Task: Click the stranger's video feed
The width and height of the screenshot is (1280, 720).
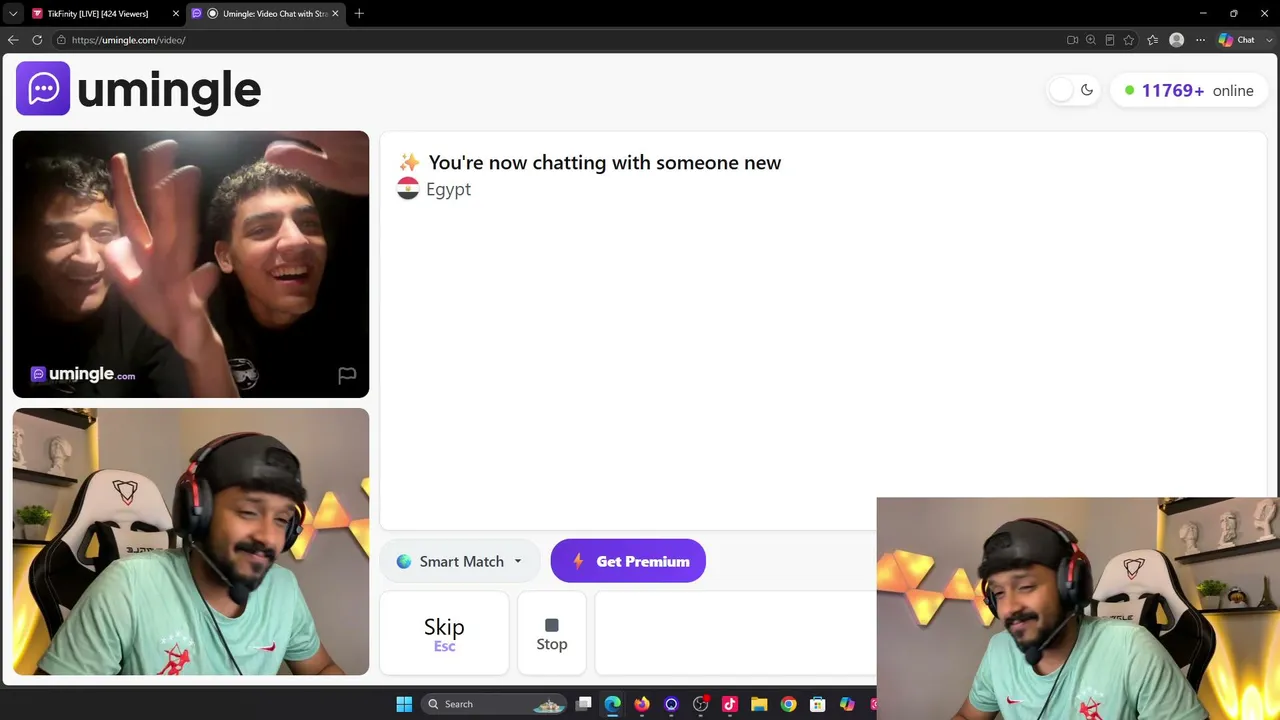Action: [191, 264]
